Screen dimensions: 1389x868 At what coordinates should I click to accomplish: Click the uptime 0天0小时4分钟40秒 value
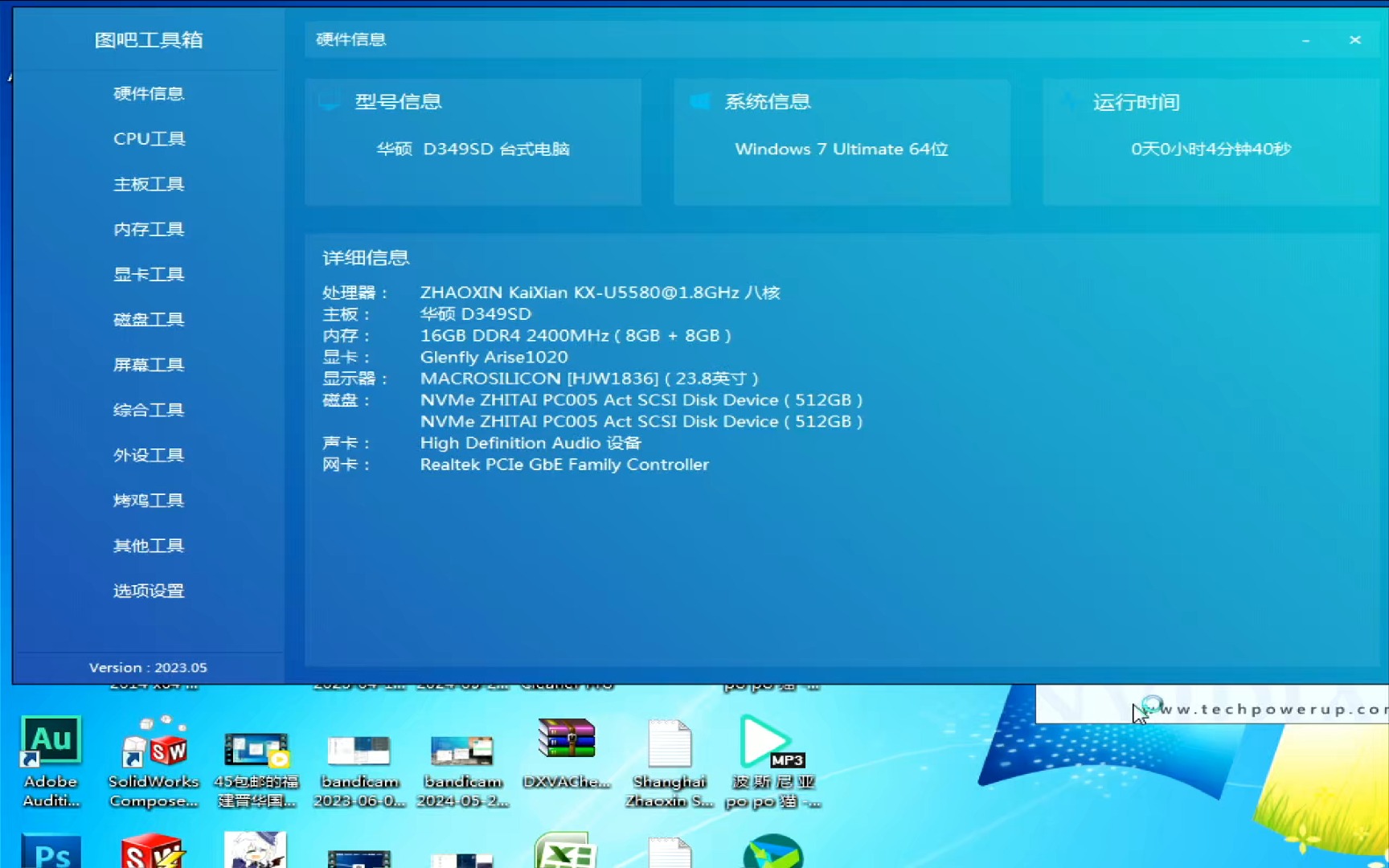pos(1211,149)
